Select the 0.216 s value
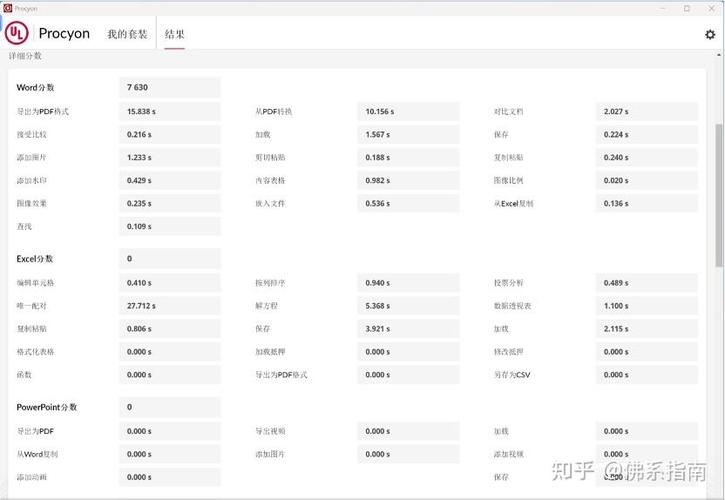725x500 pixels. (x=170, y=135)
